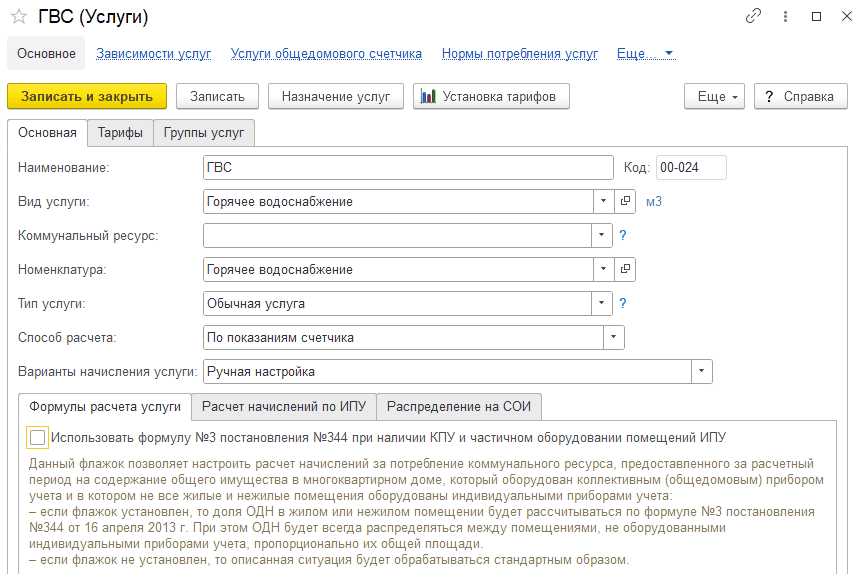The height and width of the screenshot is (574, 852).
Task: Add ГВС form to favorites star
Action: coord(19,17)
